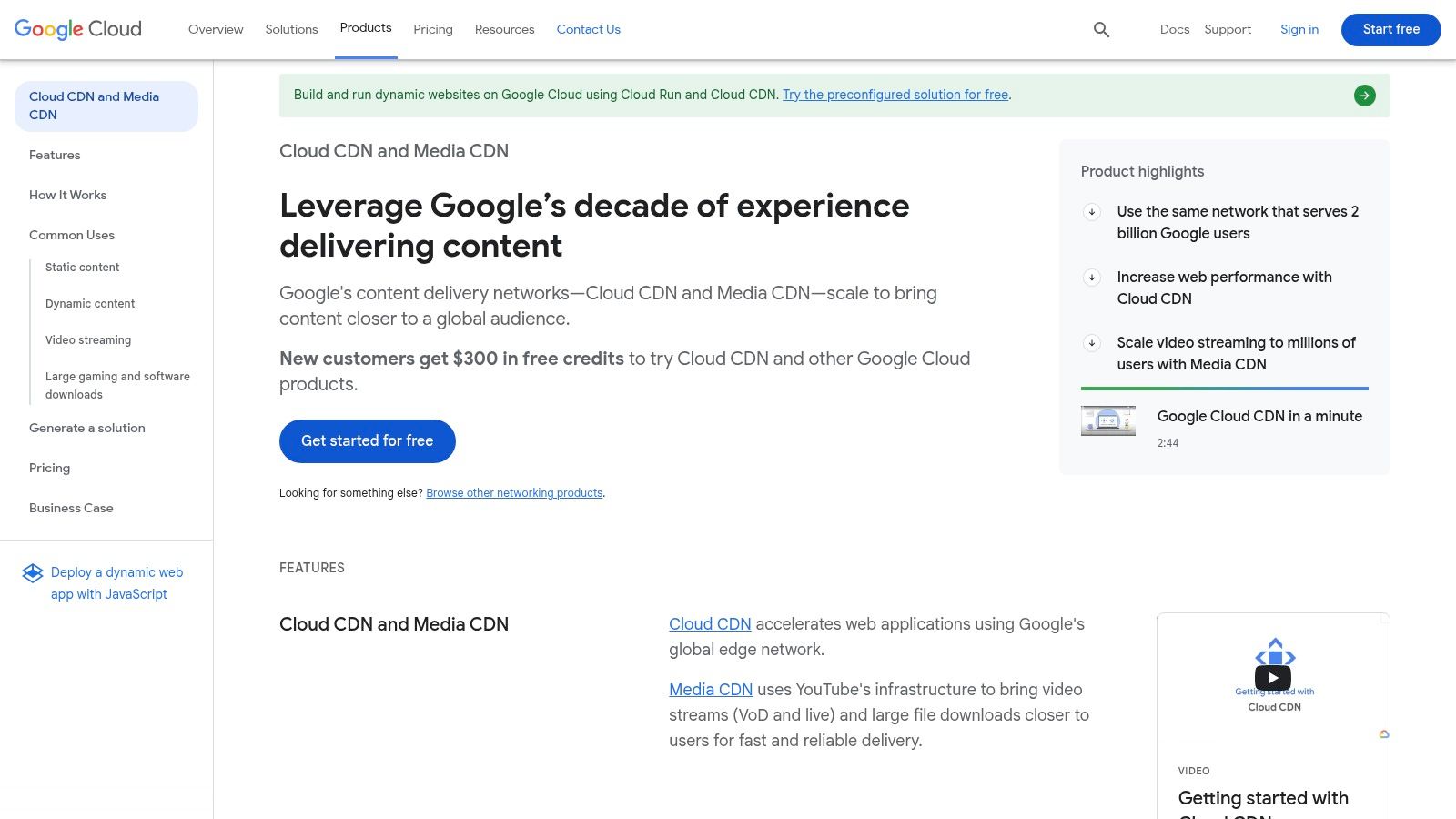Screen dimensions: 1456x819
Task: Select Static content in the sidebar
Action: click(x=82, y=268)
